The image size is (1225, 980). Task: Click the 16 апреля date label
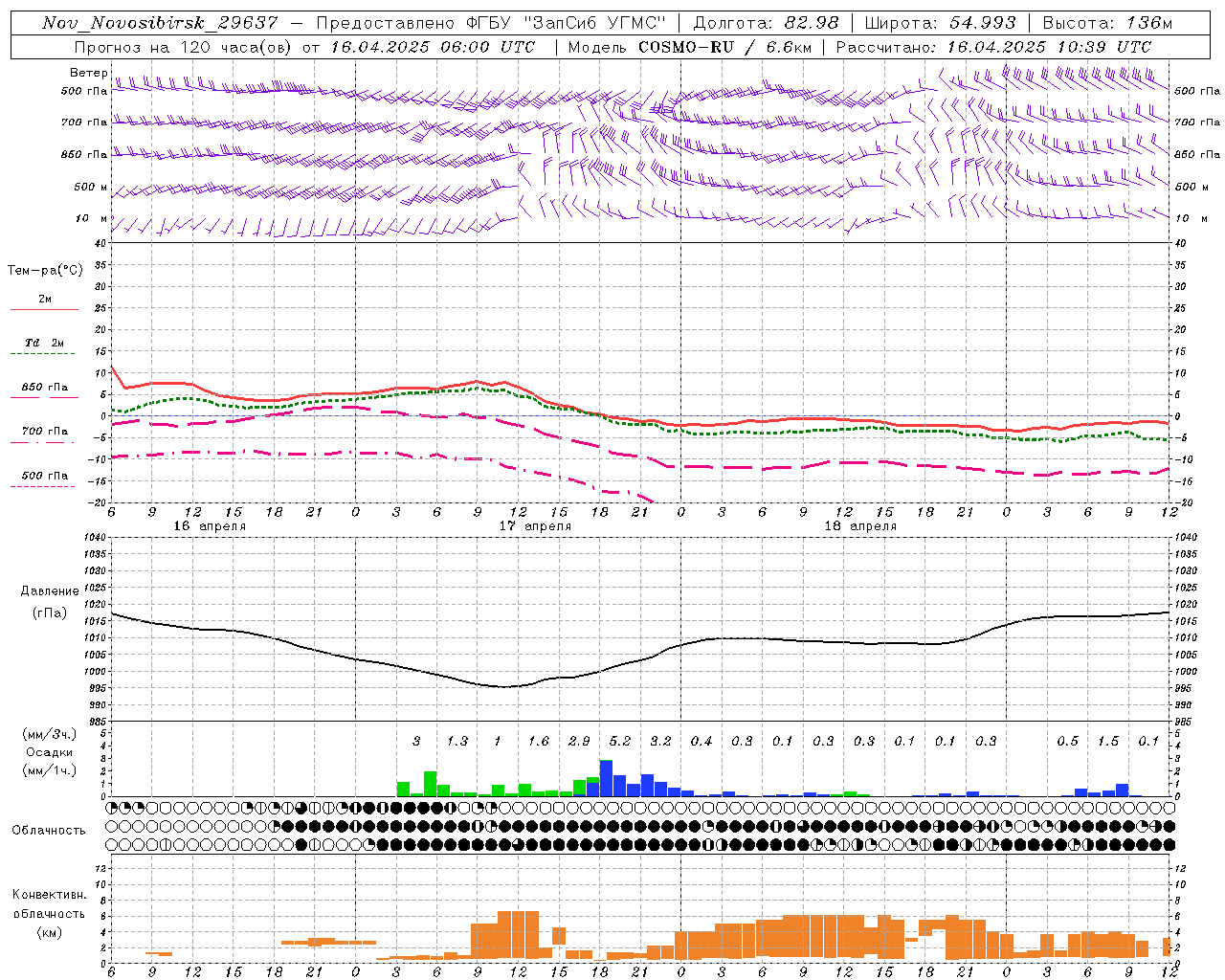pos(210,526)
